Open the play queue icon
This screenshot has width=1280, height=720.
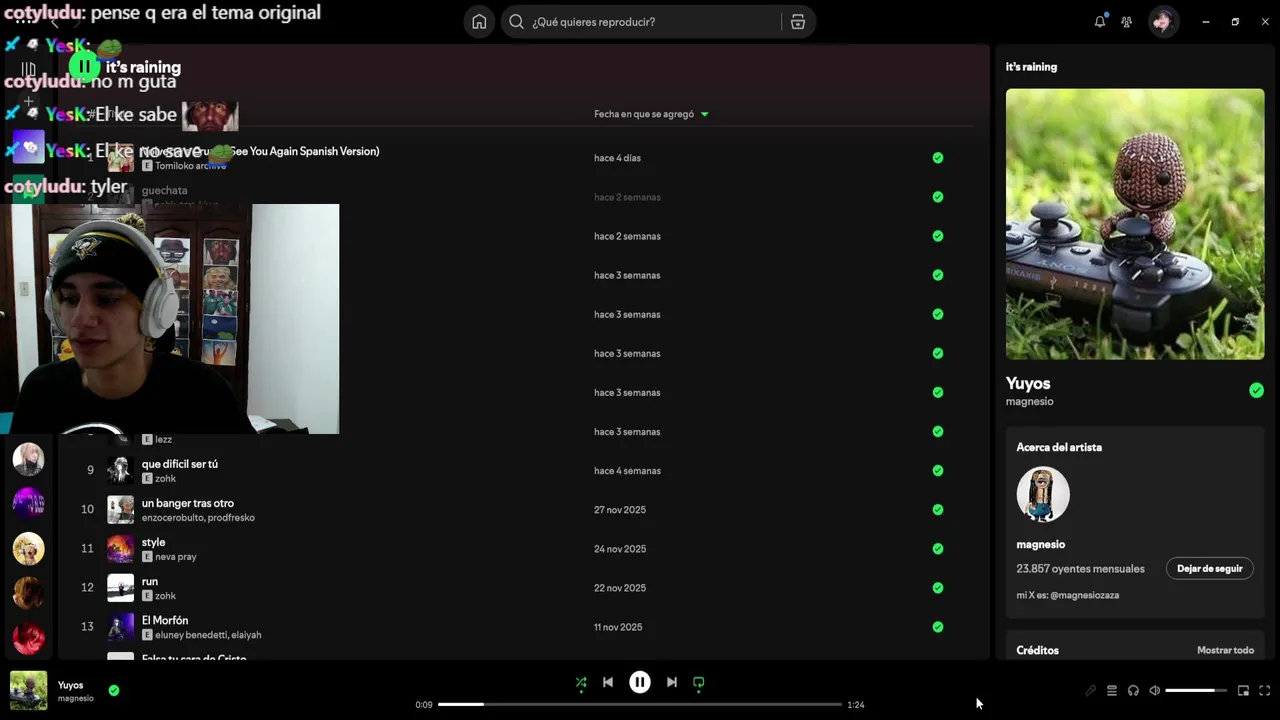point(1112,691)
